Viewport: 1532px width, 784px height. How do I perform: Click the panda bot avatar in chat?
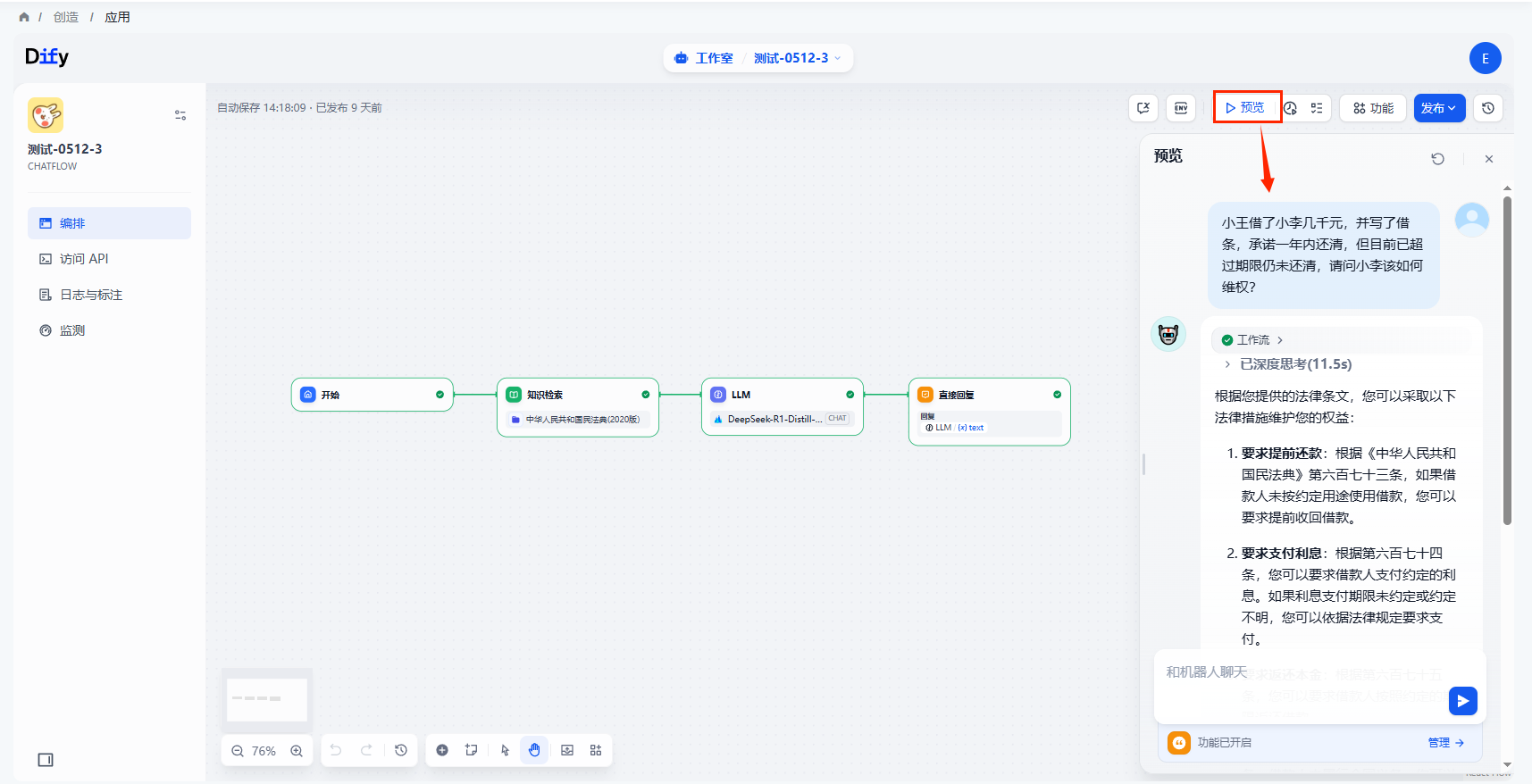[x=1168, y=334]
